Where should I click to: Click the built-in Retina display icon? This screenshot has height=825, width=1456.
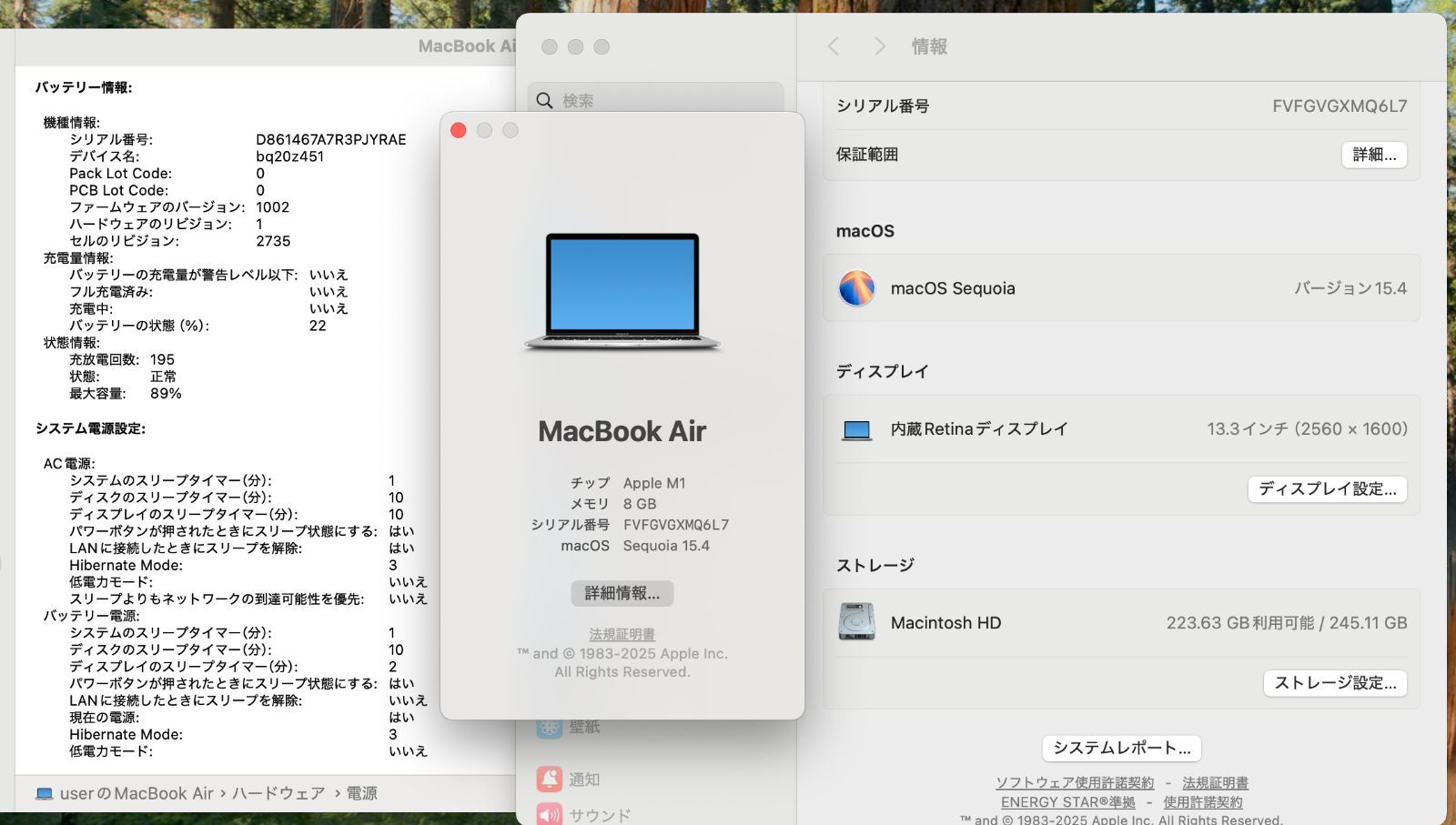point(856,429)
